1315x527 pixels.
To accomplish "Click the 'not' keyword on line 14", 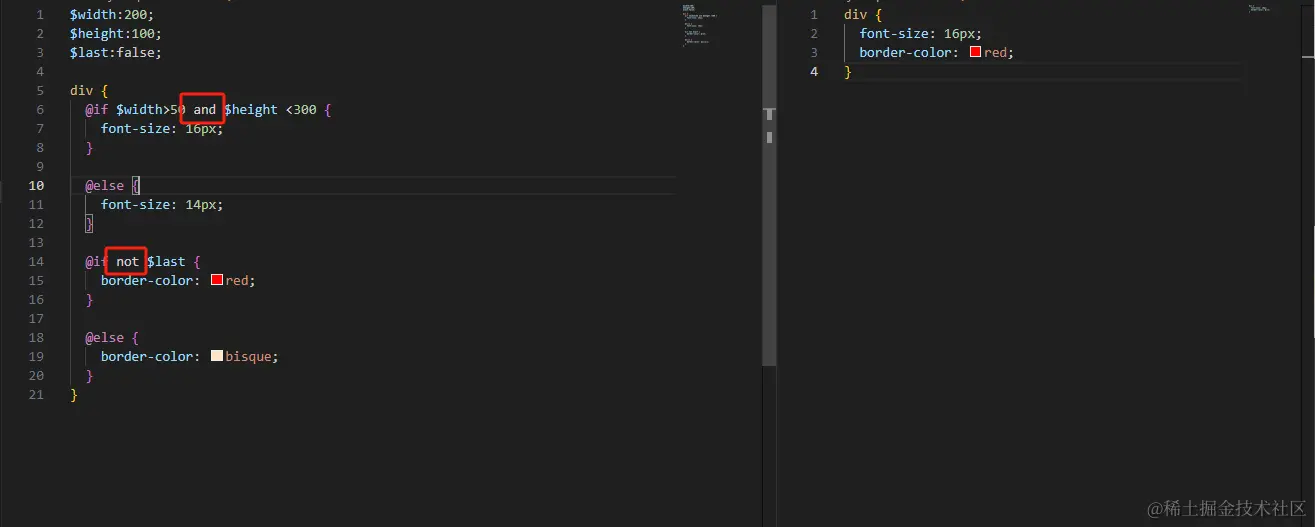I will (128, 261).
